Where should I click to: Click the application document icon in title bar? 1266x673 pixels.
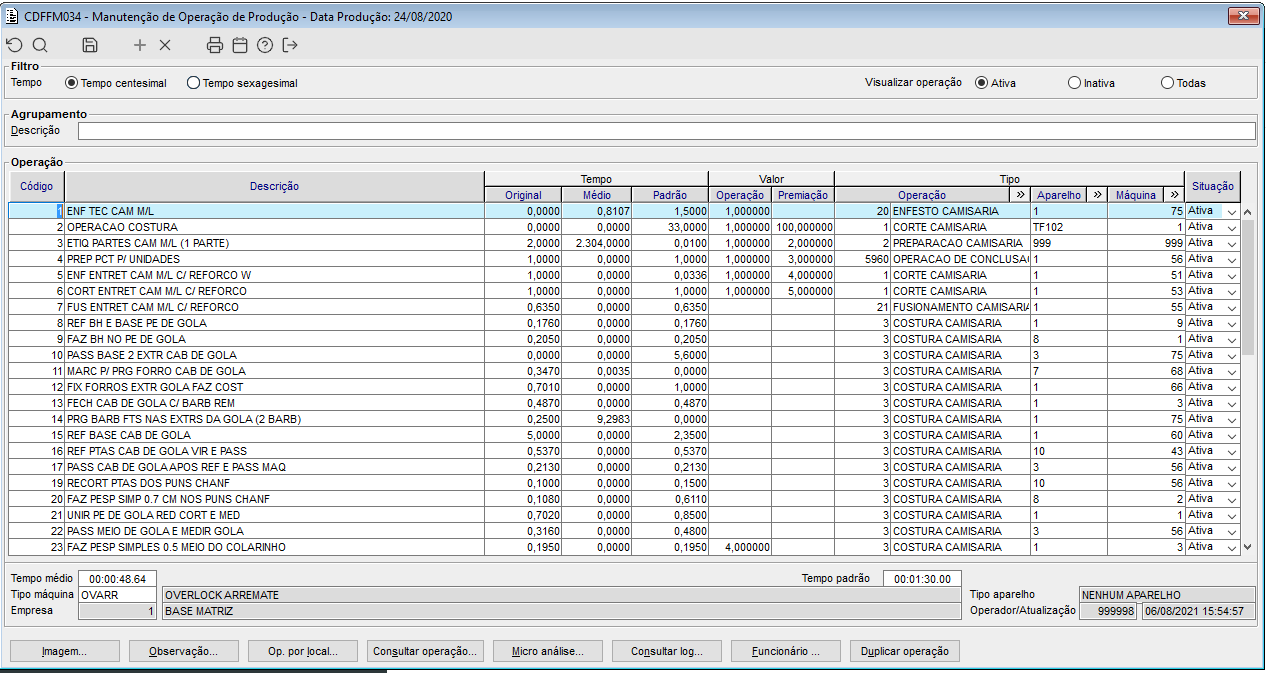tap(12, 15)
